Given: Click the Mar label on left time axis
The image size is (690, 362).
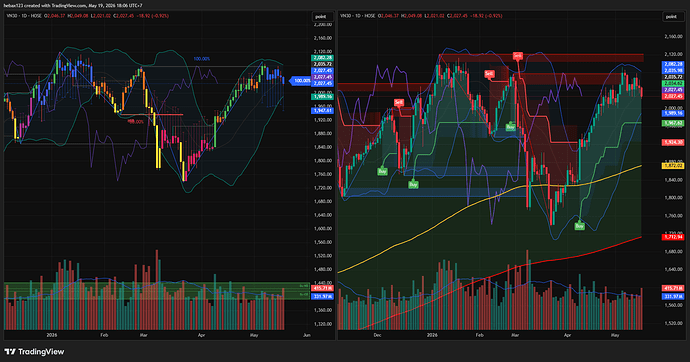Looking at the screenshot, I should [x=143, y=335].
